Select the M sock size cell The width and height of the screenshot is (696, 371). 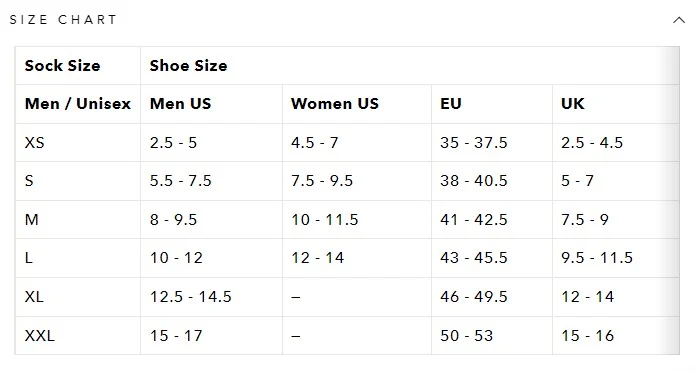78,220
